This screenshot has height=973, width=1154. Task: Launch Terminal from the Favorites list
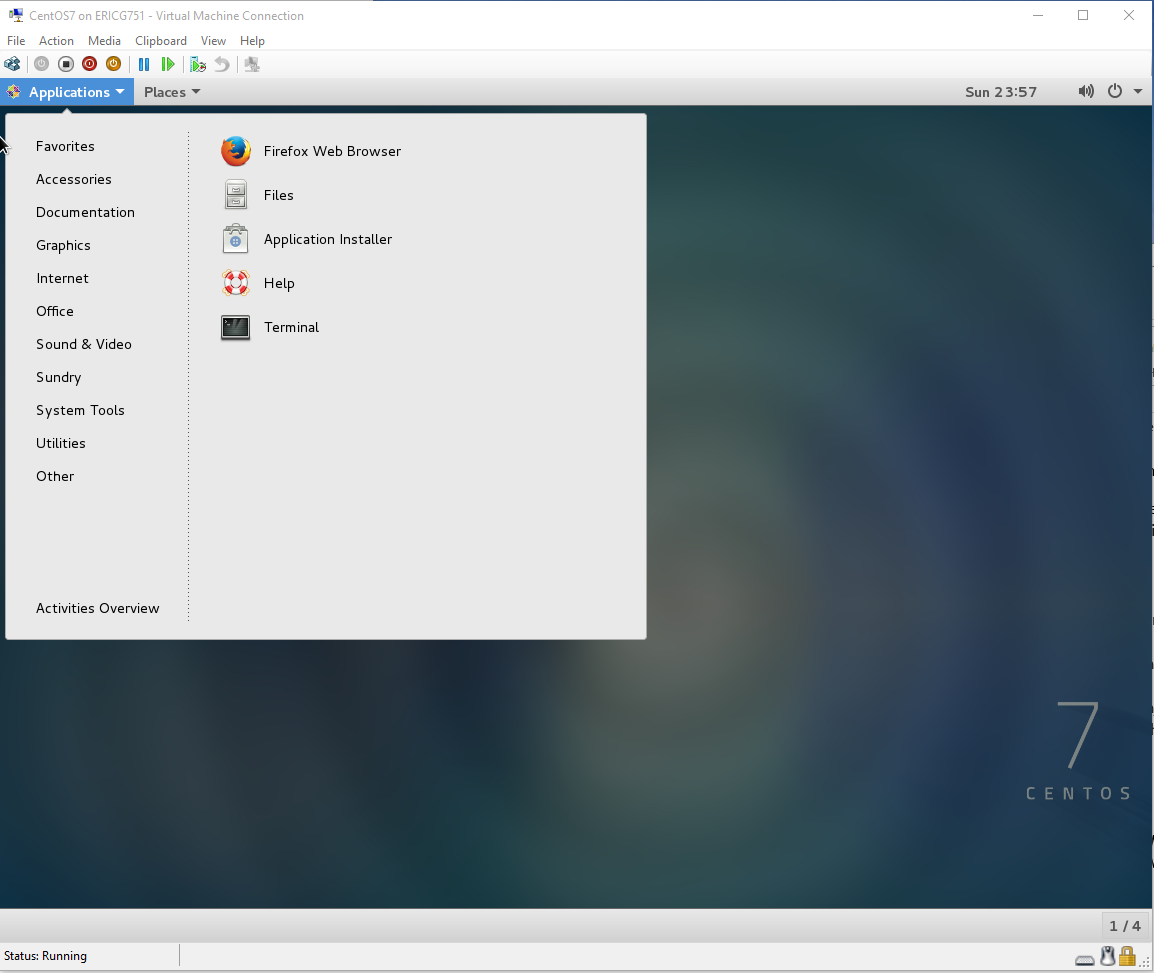270,328
